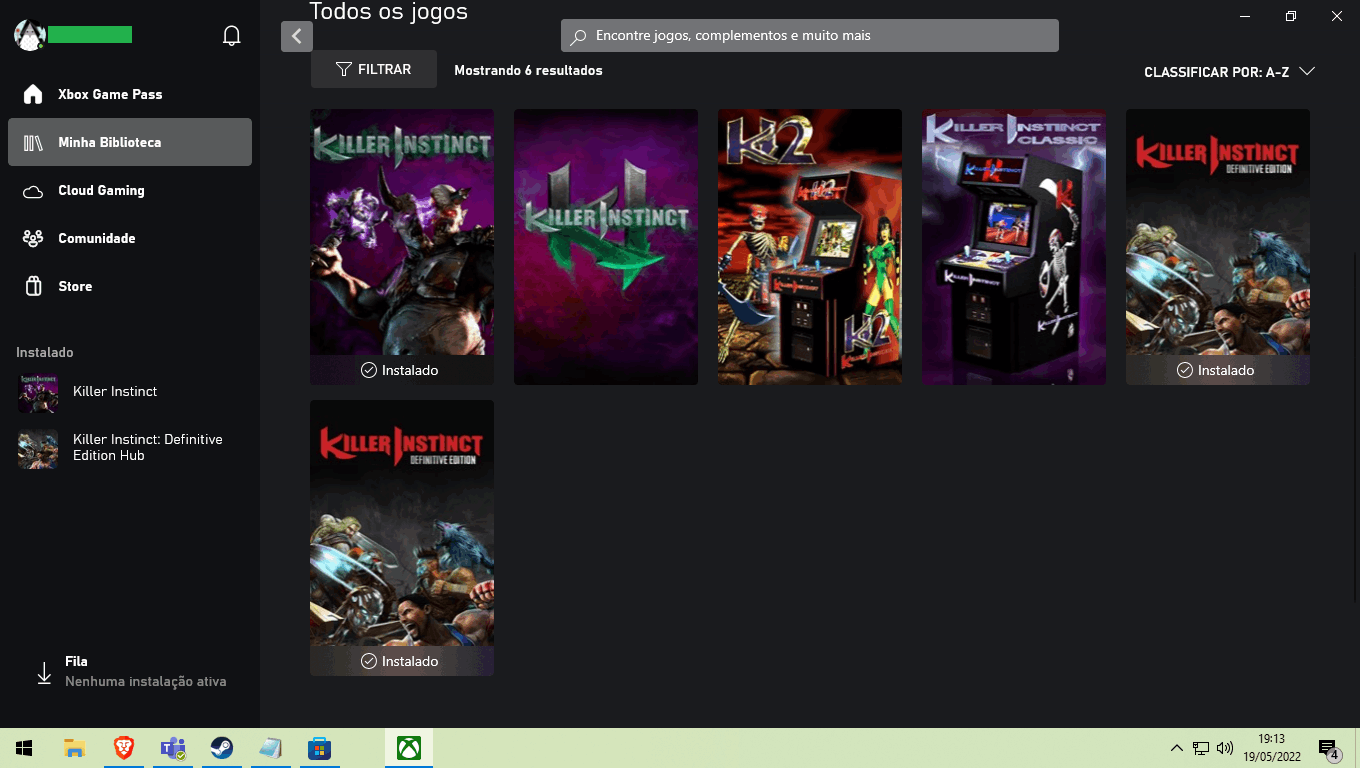Open Cloud Gaming section
The image size is (1360, 768).
(130, 190)
